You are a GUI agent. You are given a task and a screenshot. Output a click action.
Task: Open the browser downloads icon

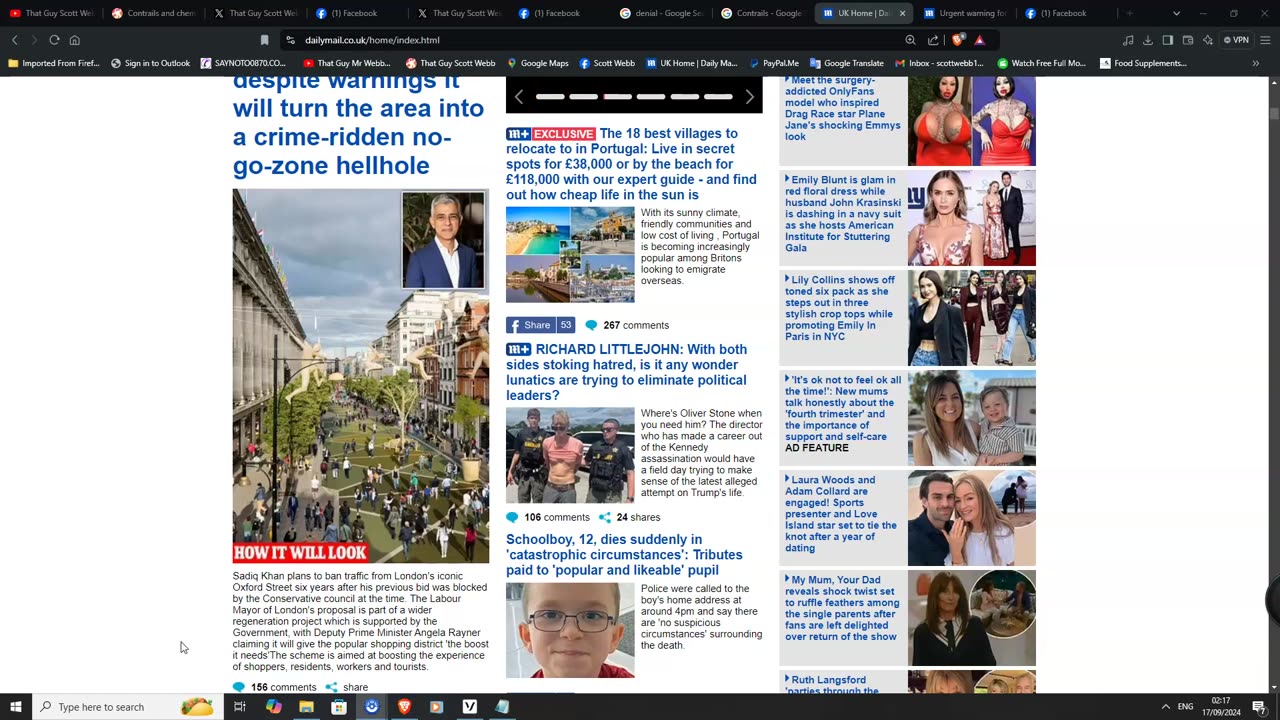1148,40
